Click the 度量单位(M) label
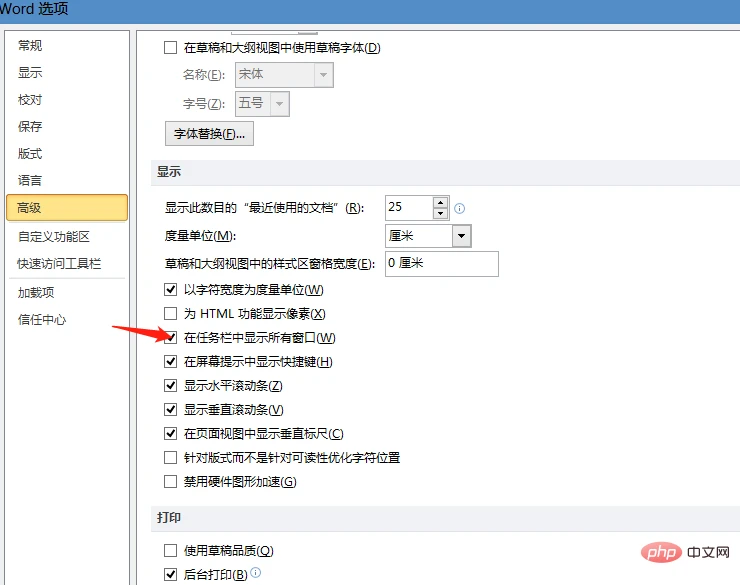Image resolution: width=740 pixels, height=585 pixels. (x=200, y=235)
